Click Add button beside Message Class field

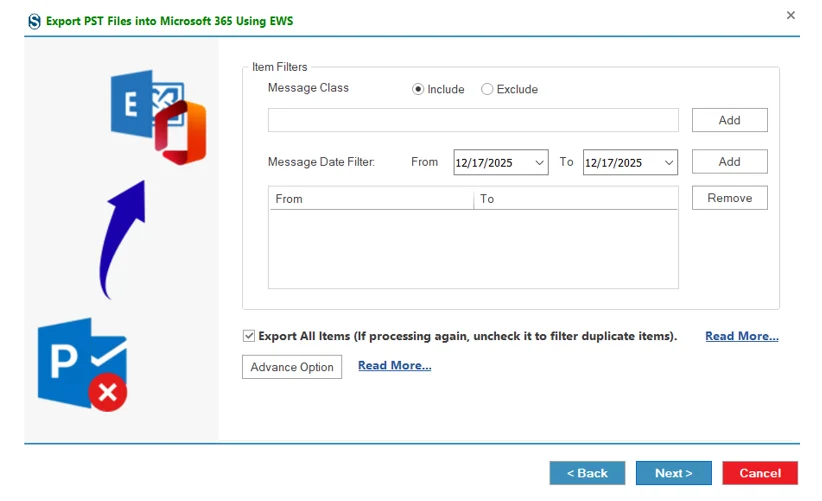coord(729,120)
